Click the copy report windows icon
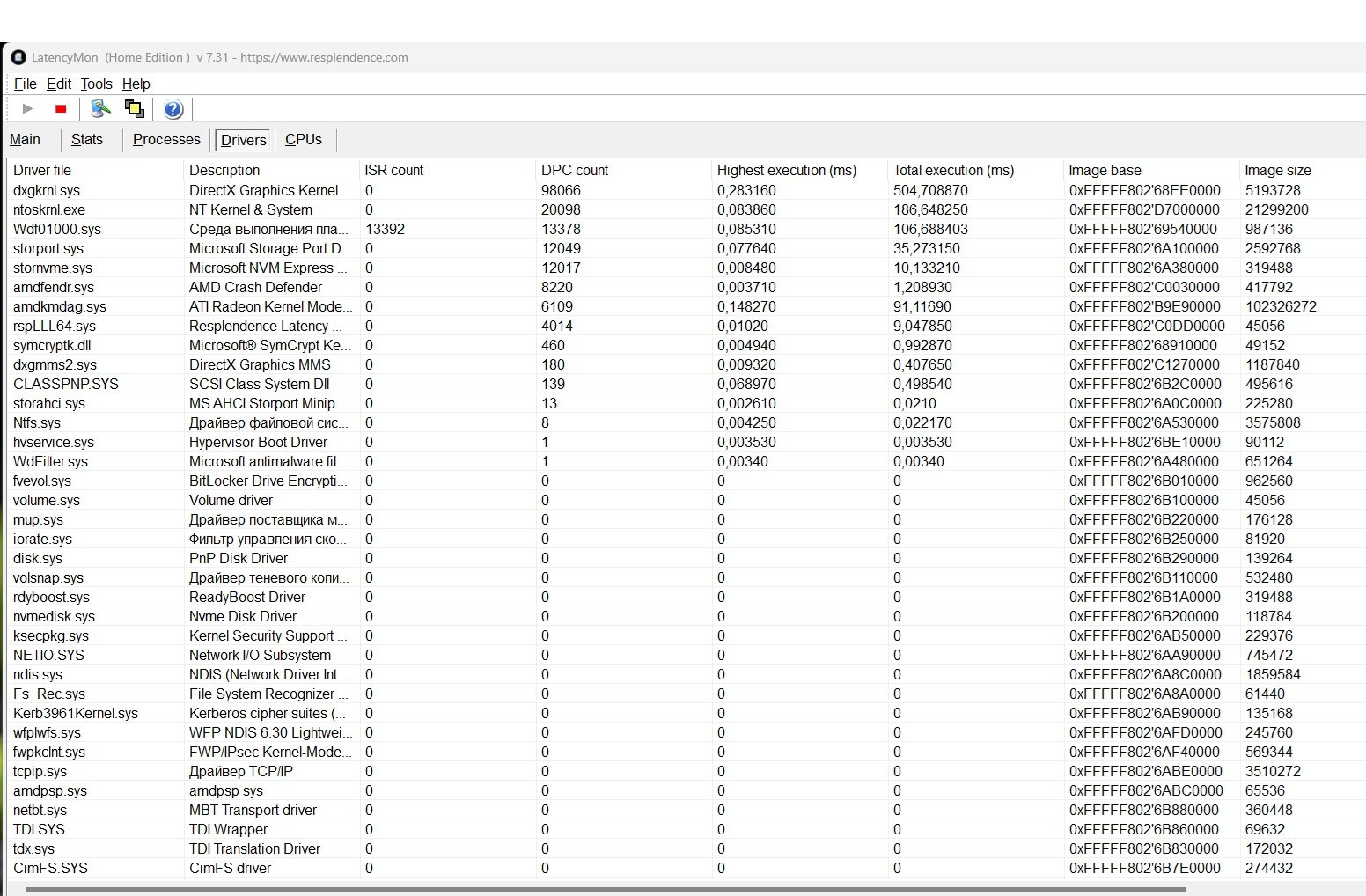1366x896 pixels. [x=135, y=108]
